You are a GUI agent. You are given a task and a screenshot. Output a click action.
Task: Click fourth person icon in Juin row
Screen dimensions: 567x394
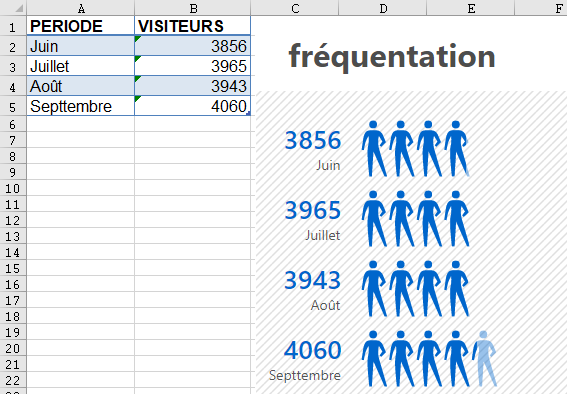click(457, 149)
